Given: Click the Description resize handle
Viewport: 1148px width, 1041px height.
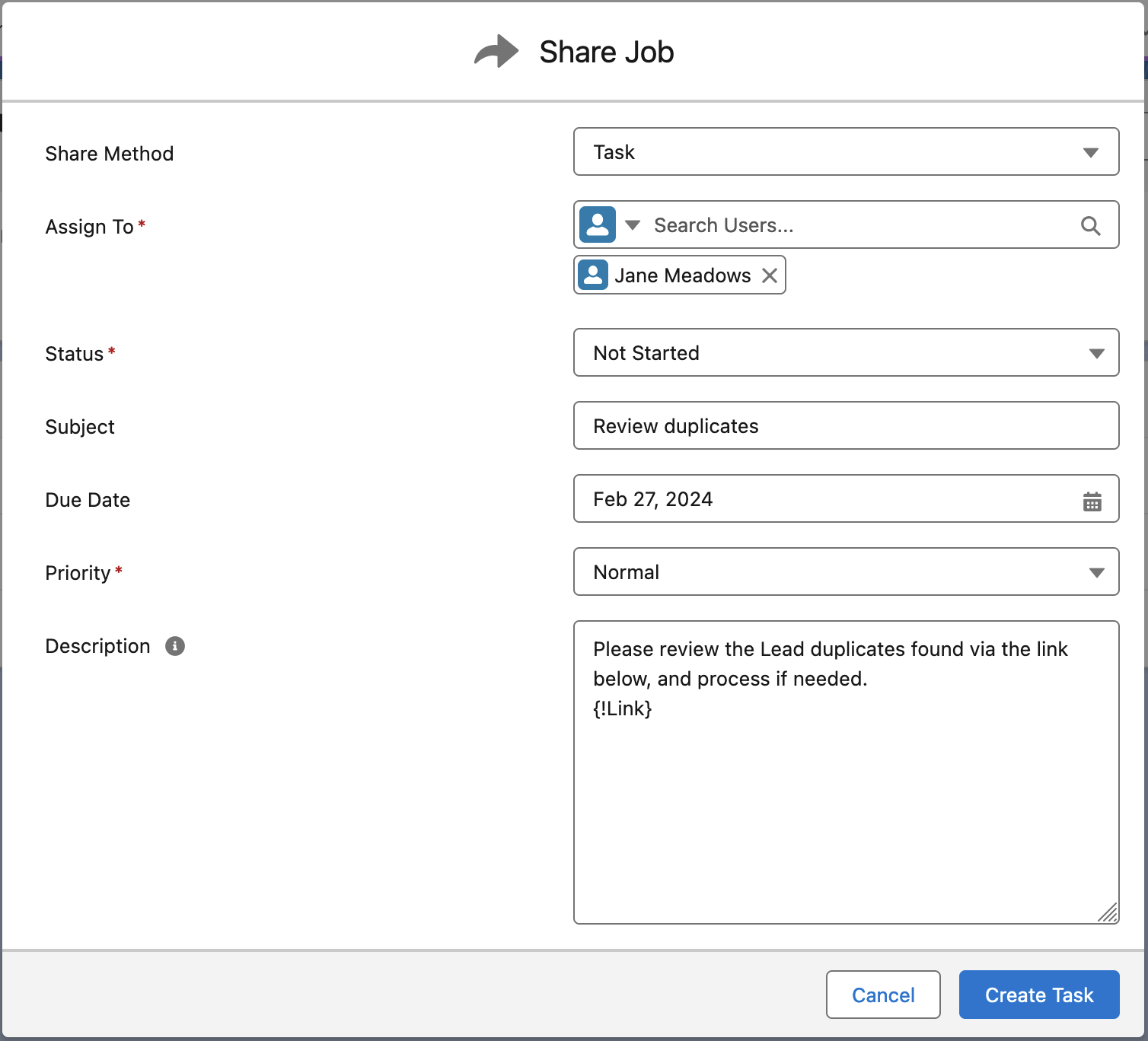Looking at the screenshot, I should tap(1108, 912).
